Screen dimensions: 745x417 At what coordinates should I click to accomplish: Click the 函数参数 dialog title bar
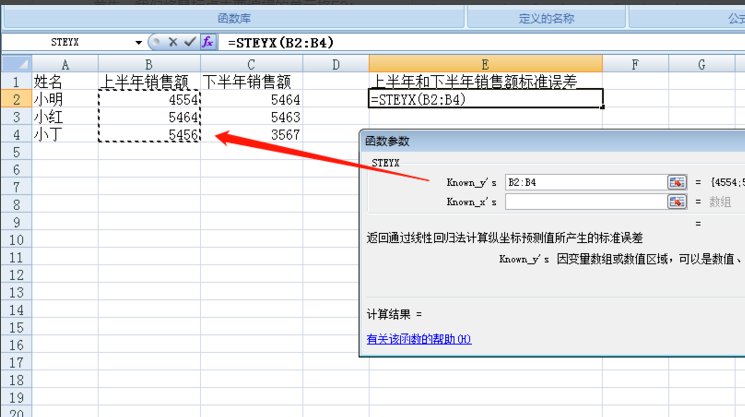tap(553, 141)
